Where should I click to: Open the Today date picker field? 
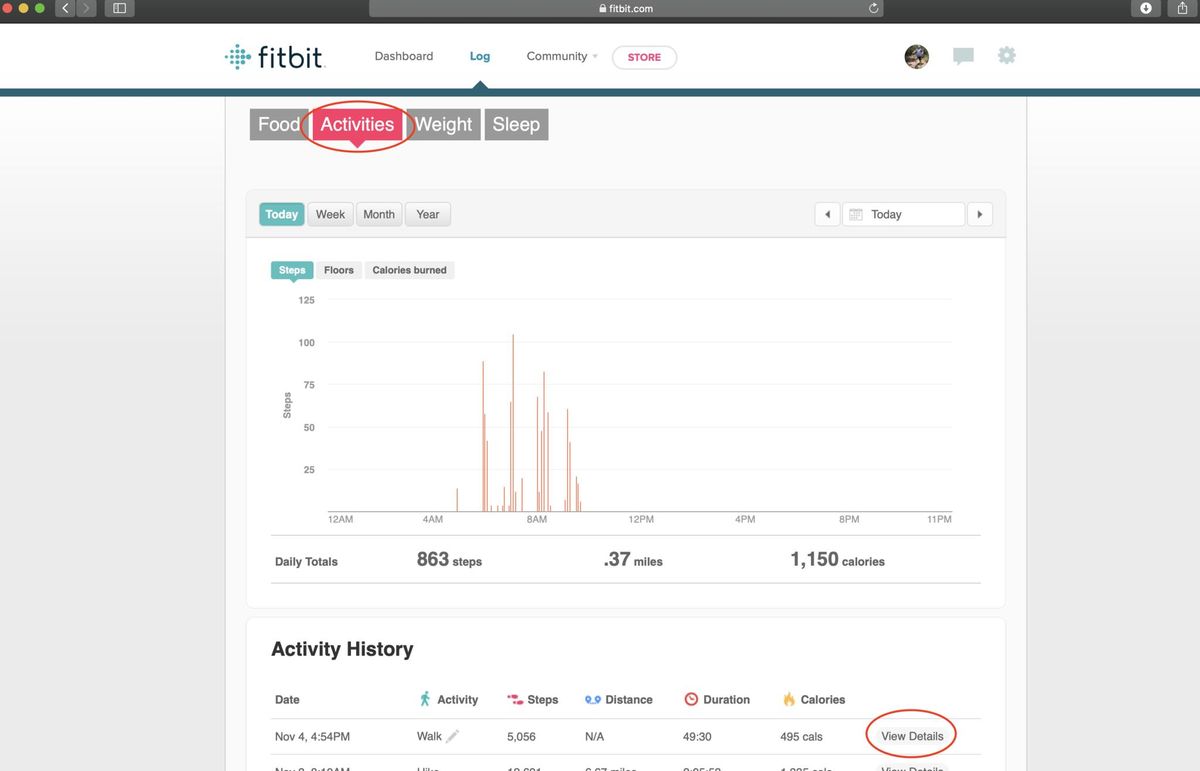point(903,214)
